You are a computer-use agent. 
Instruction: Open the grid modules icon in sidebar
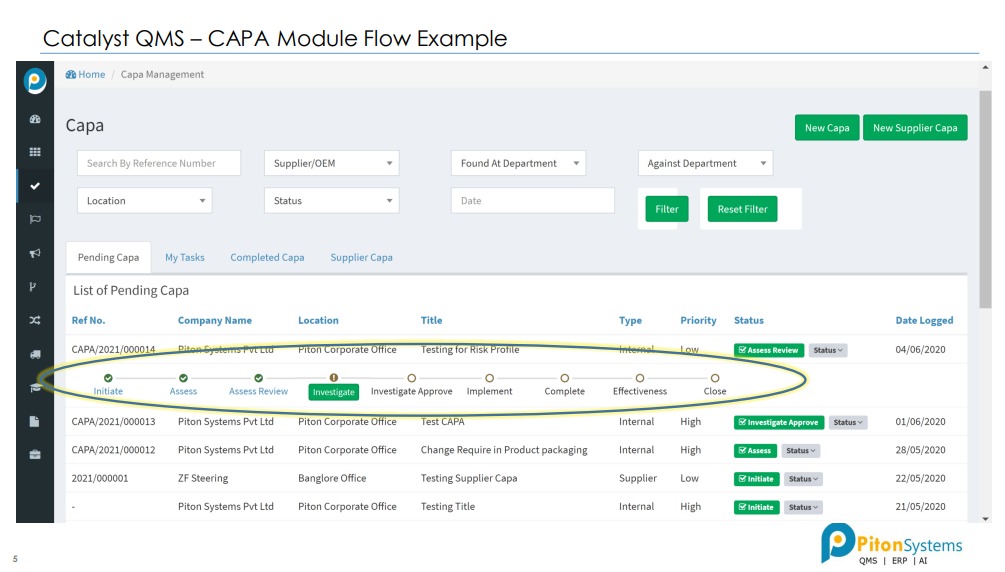coord(35,152)
